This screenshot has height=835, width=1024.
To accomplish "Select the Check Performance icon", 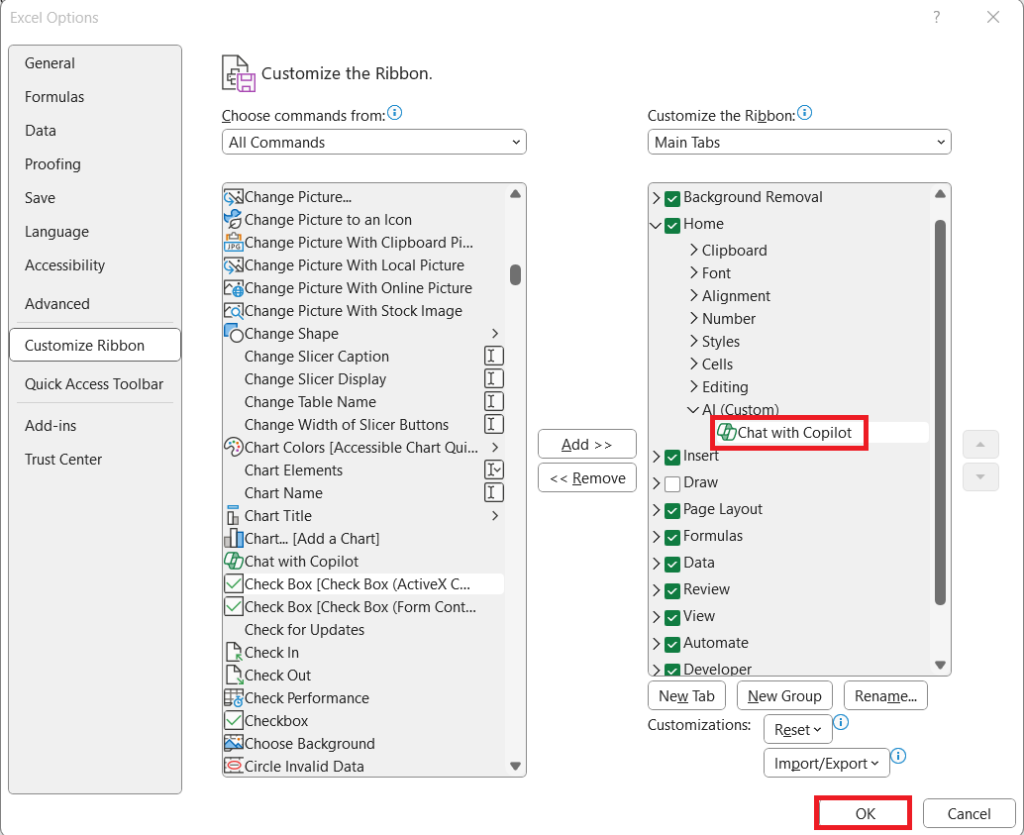I will [x=233, y=698].
